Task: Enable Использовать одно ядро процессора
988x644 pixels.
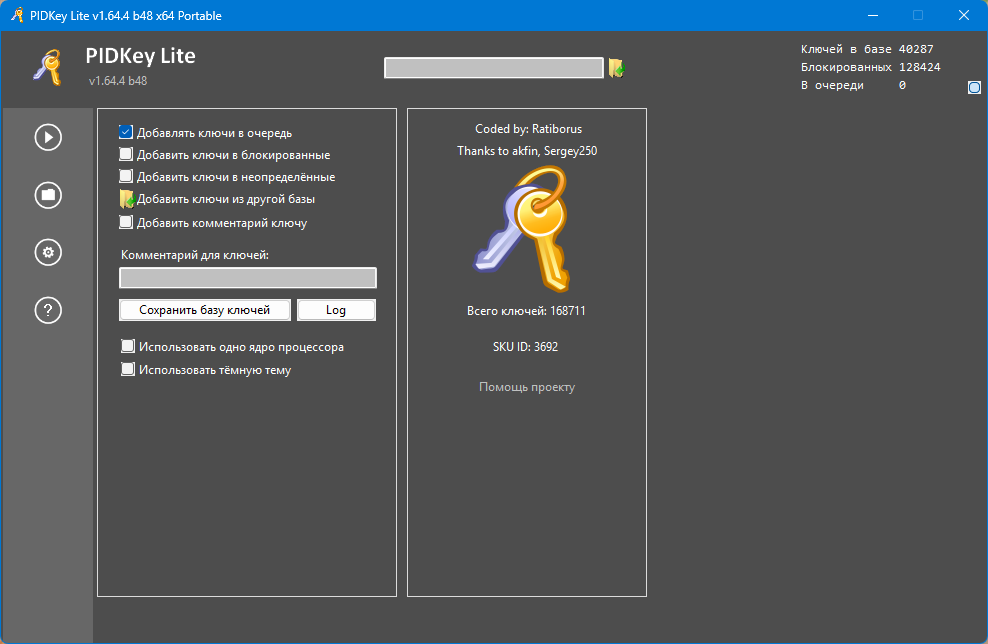Action: coord(127,347)
